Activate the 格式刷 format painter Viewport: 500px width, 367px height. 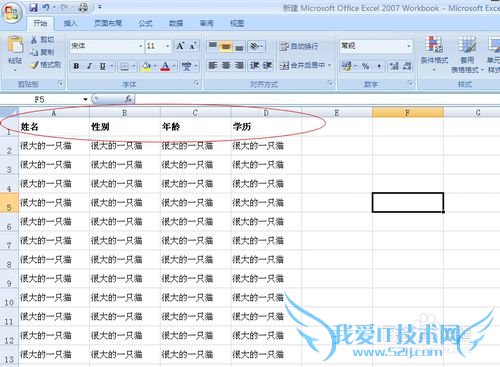pyautogui.click(x=46, y=65)
